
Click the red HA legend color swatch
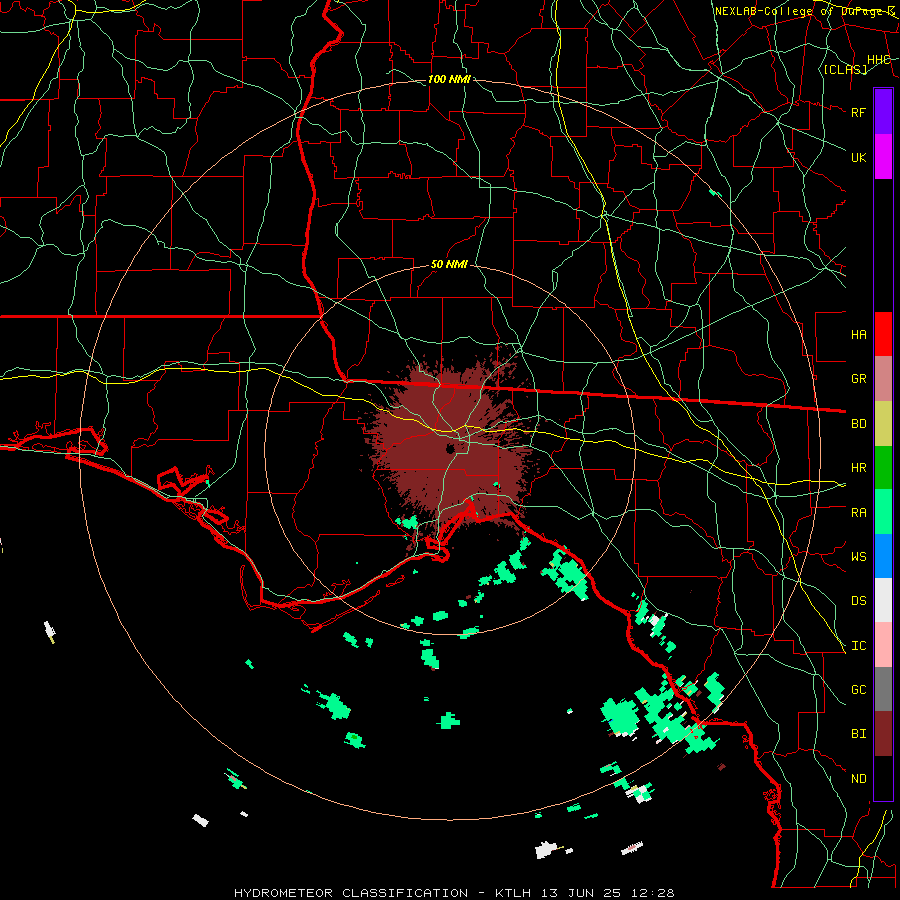point(883,334)
